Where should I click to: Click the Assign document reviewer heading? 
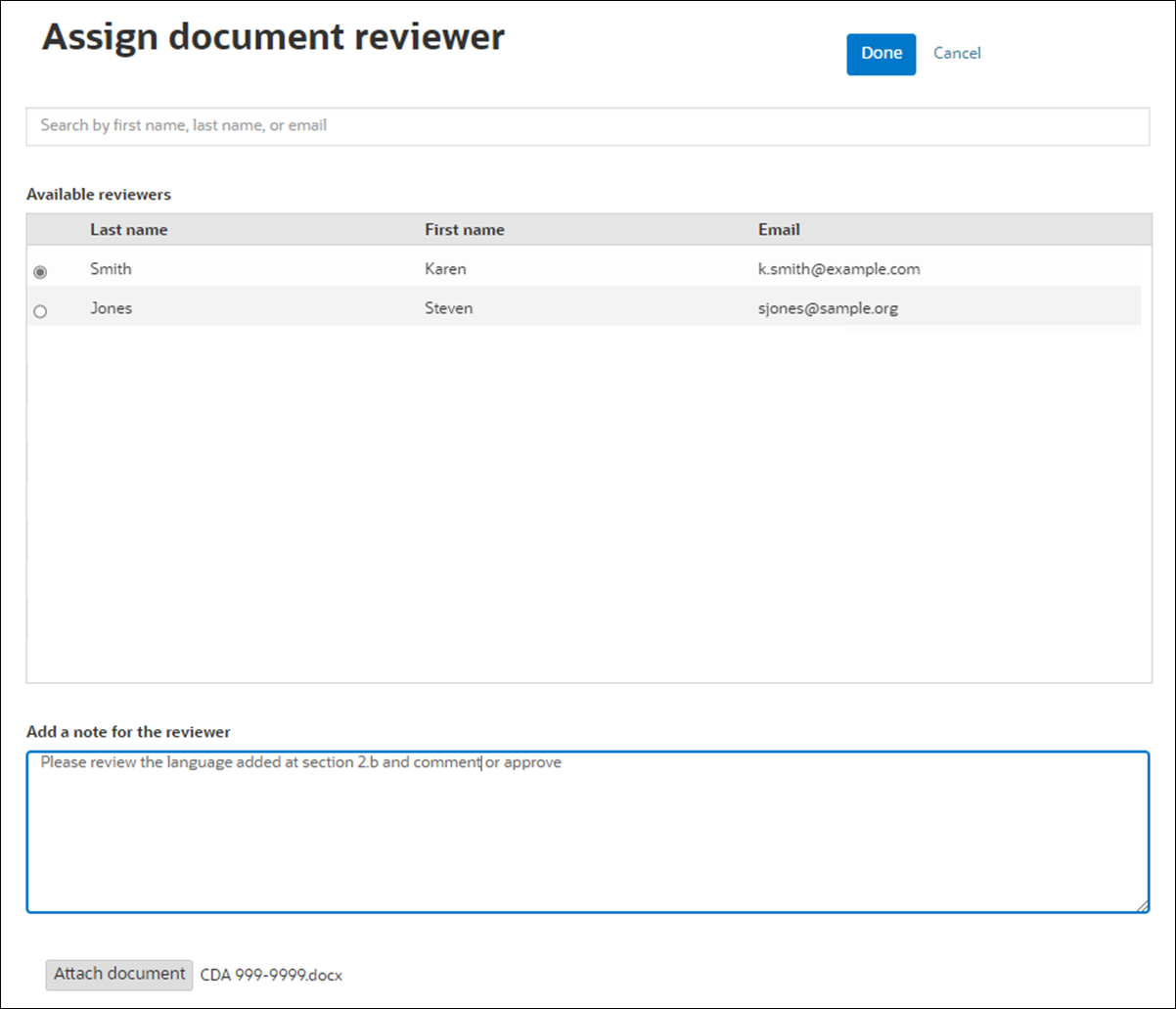point(273,37)
